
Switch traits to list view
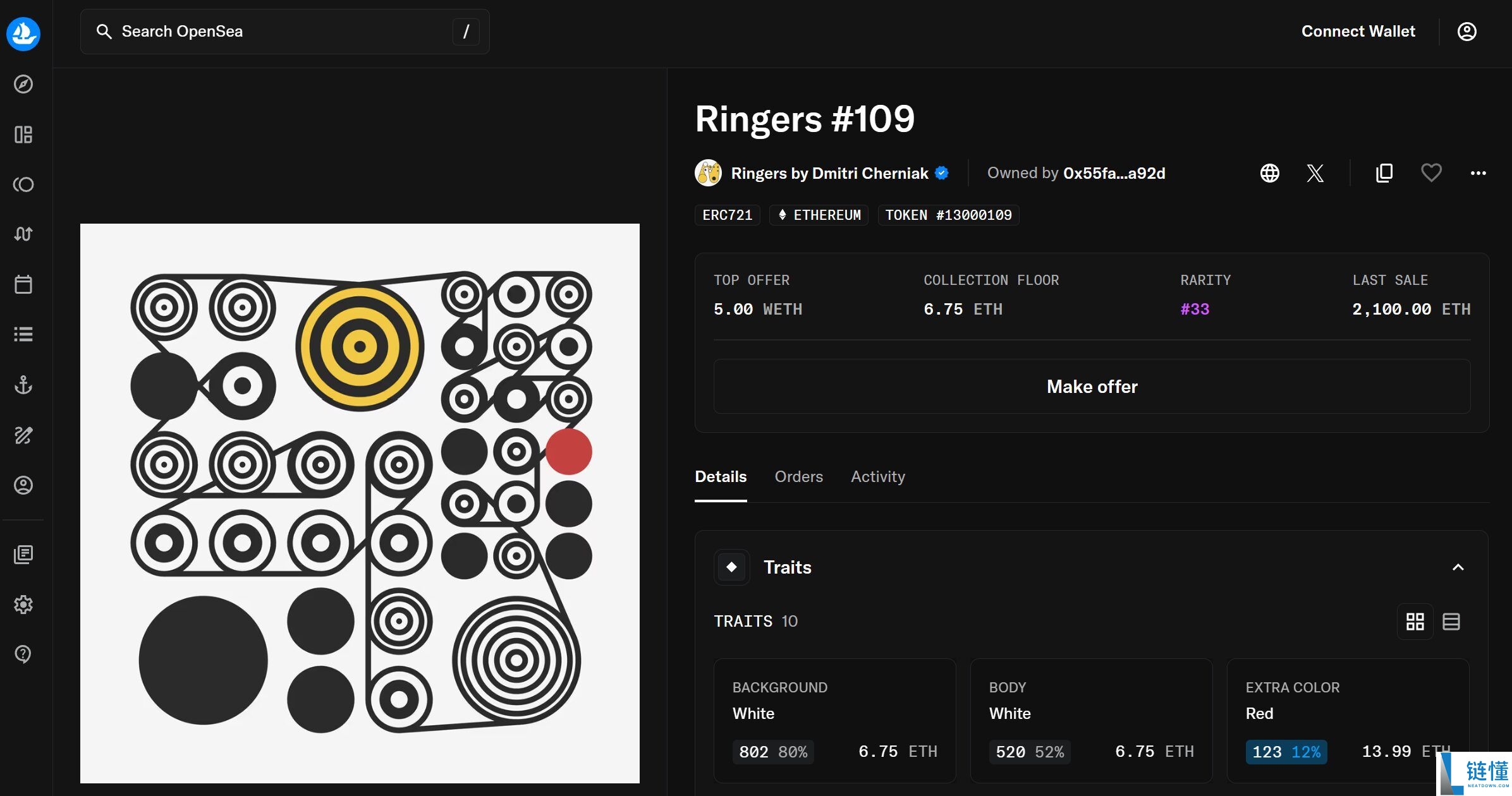click(1451, 622)
